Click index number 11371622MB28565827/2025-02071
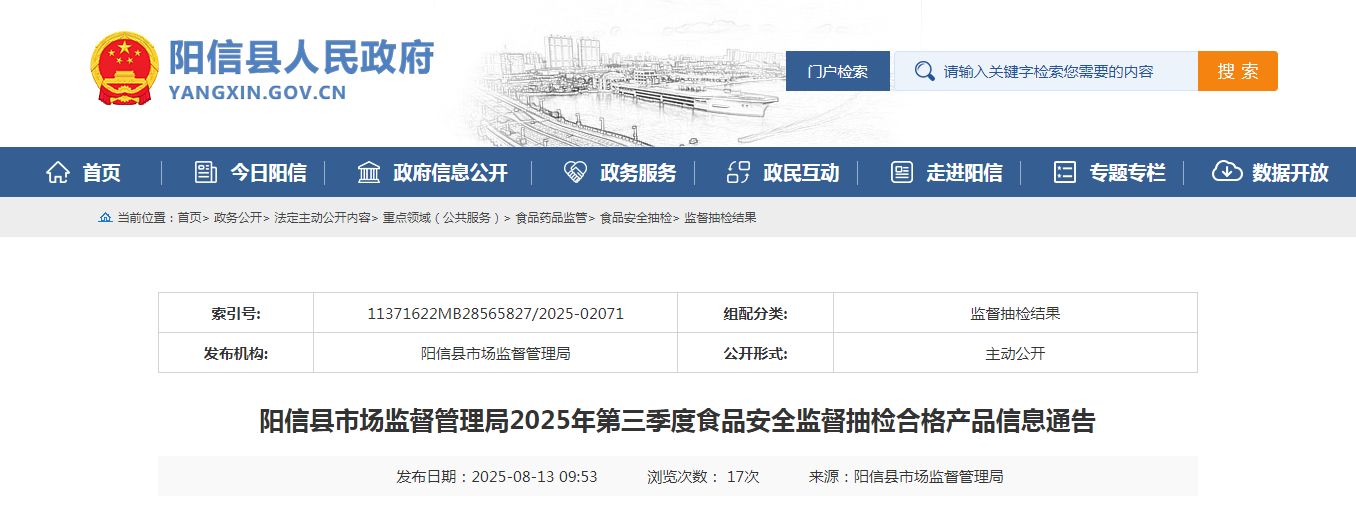Viewport: 1356px width, 517px height. pos(496,313)
